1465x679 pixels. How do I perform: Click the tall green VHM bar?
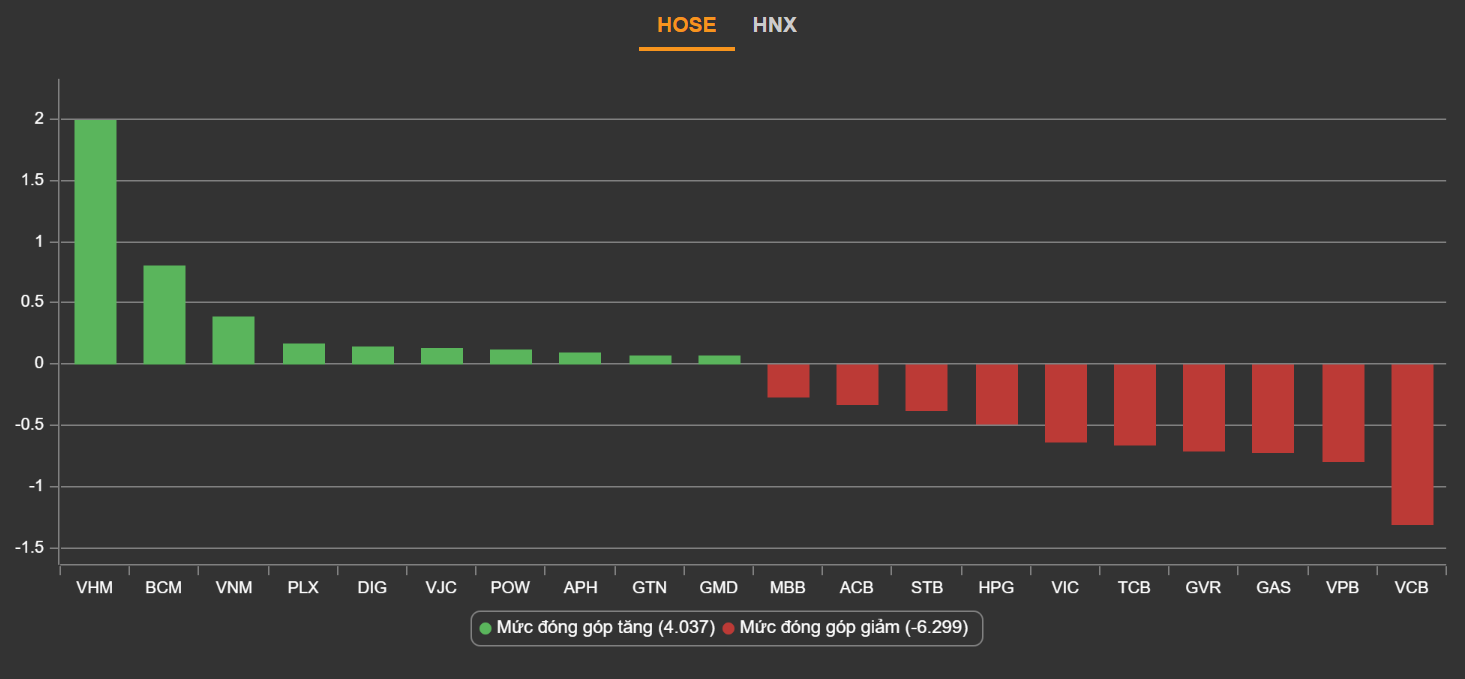click(x=95, y=241)
